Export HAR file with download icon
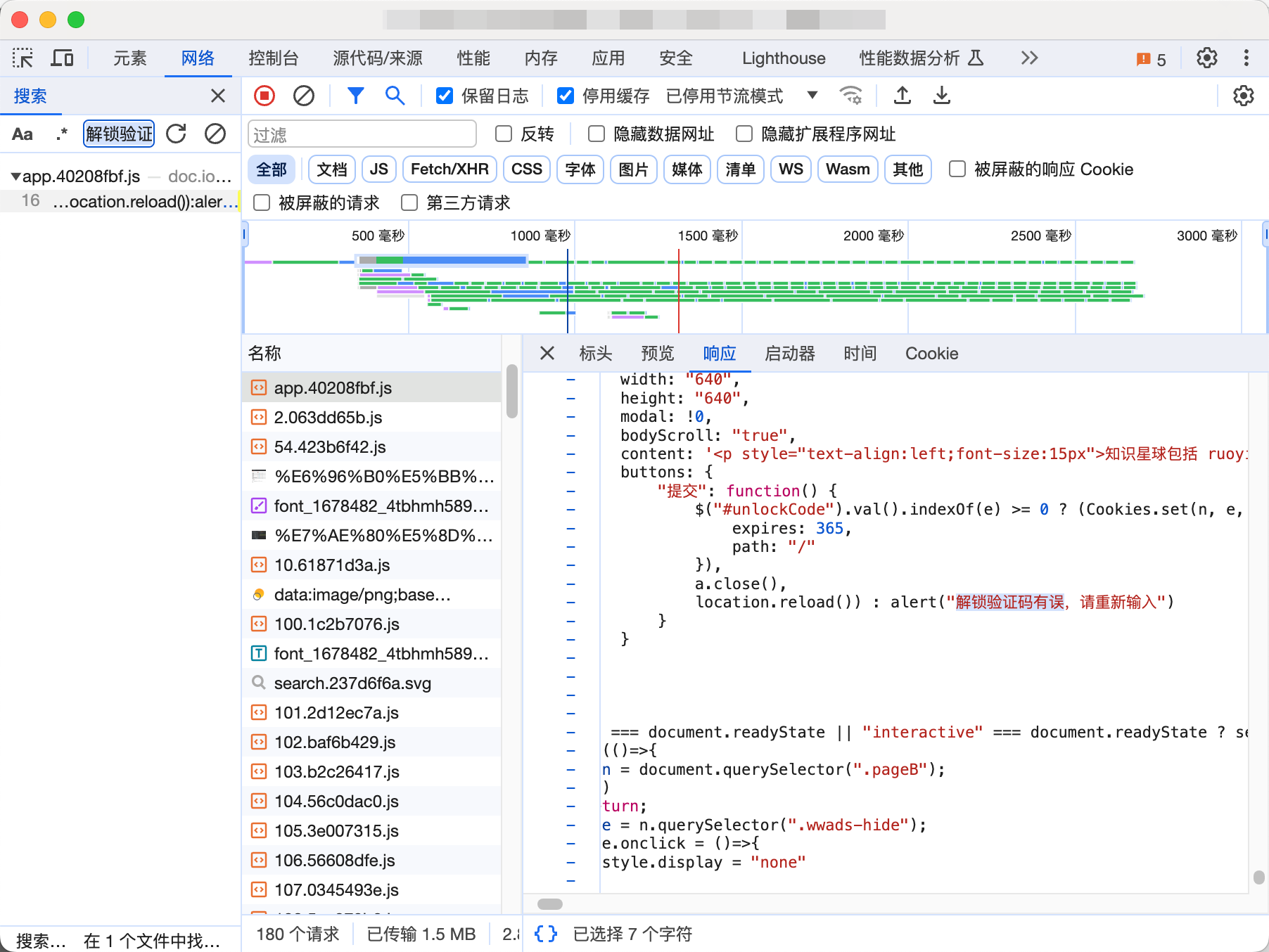The width and height of the screenshot is (1269, 952). tap(942, 96)
